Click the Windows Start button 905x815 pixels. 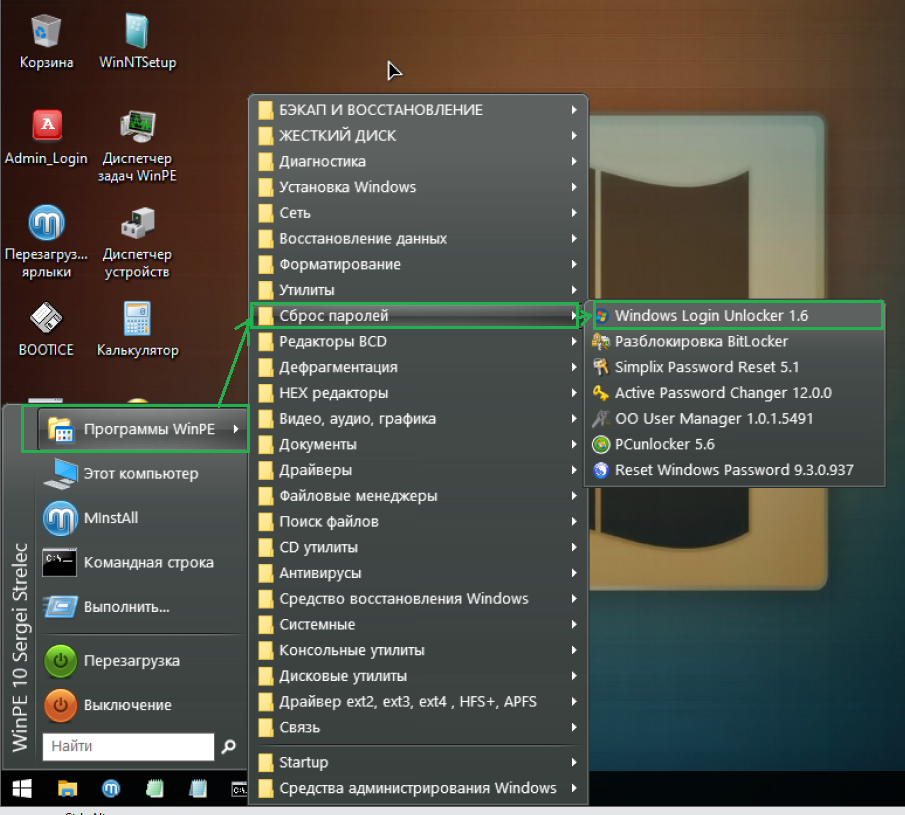click(22, 788)
